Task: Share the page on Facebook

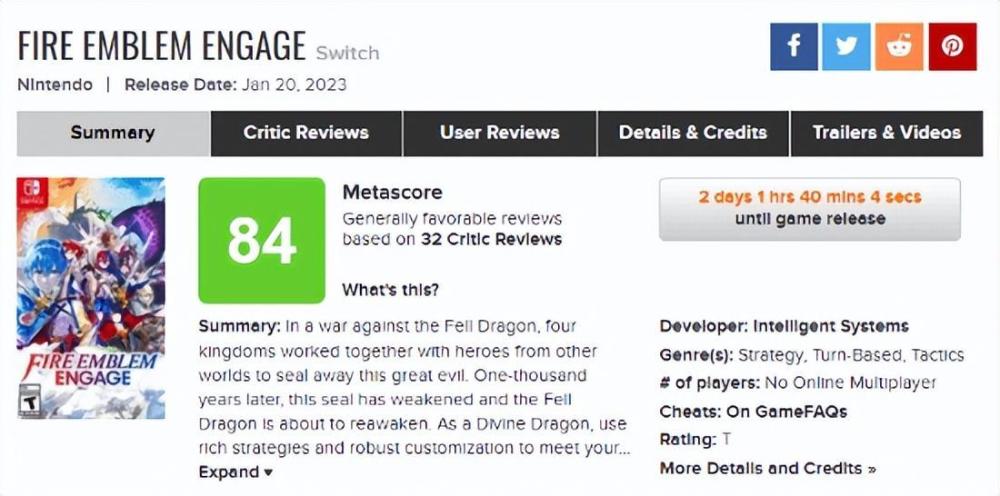Action: 794,47
